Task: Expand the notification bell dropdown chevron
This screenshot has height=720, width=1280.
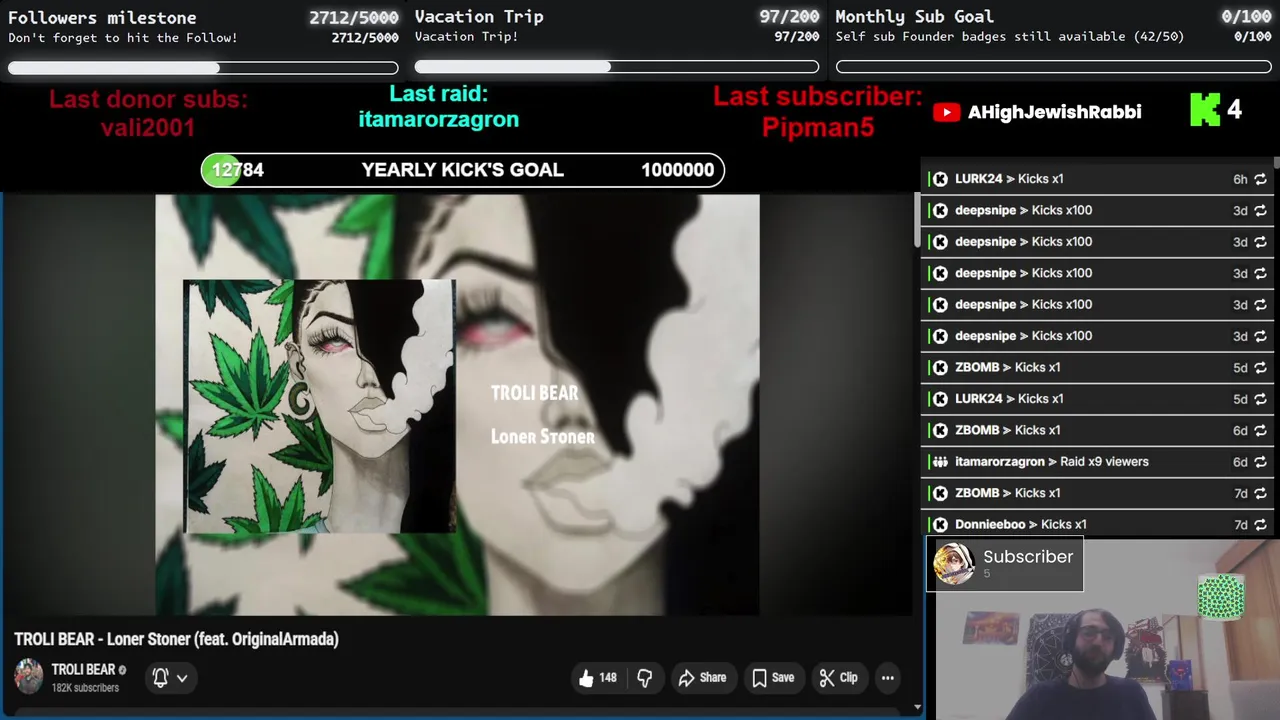Action: pyautogui.click(x=182, y=678)
